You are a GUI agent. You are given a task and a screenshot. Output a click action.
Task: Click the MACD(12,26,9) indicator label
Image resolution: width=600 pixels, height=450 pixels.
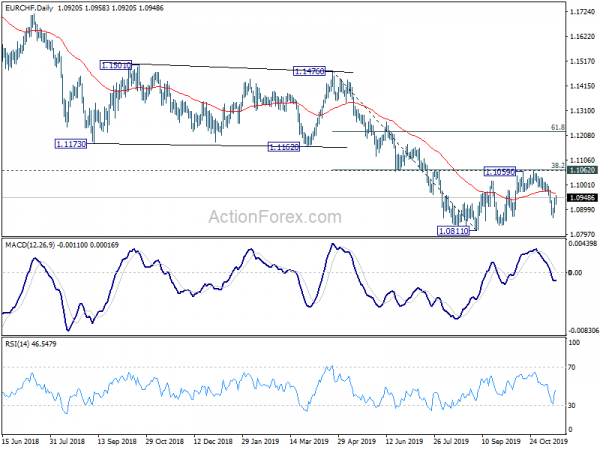[x=30, y=245]
